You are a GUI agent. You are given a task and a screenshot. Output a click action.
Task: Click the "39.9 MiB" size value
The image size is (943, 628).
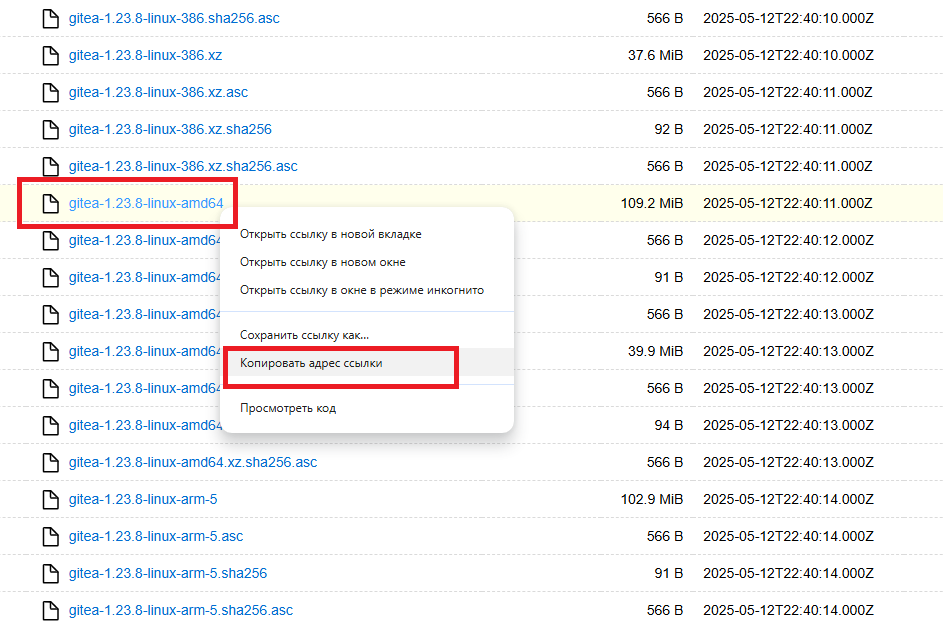click(x=656, y=351)
